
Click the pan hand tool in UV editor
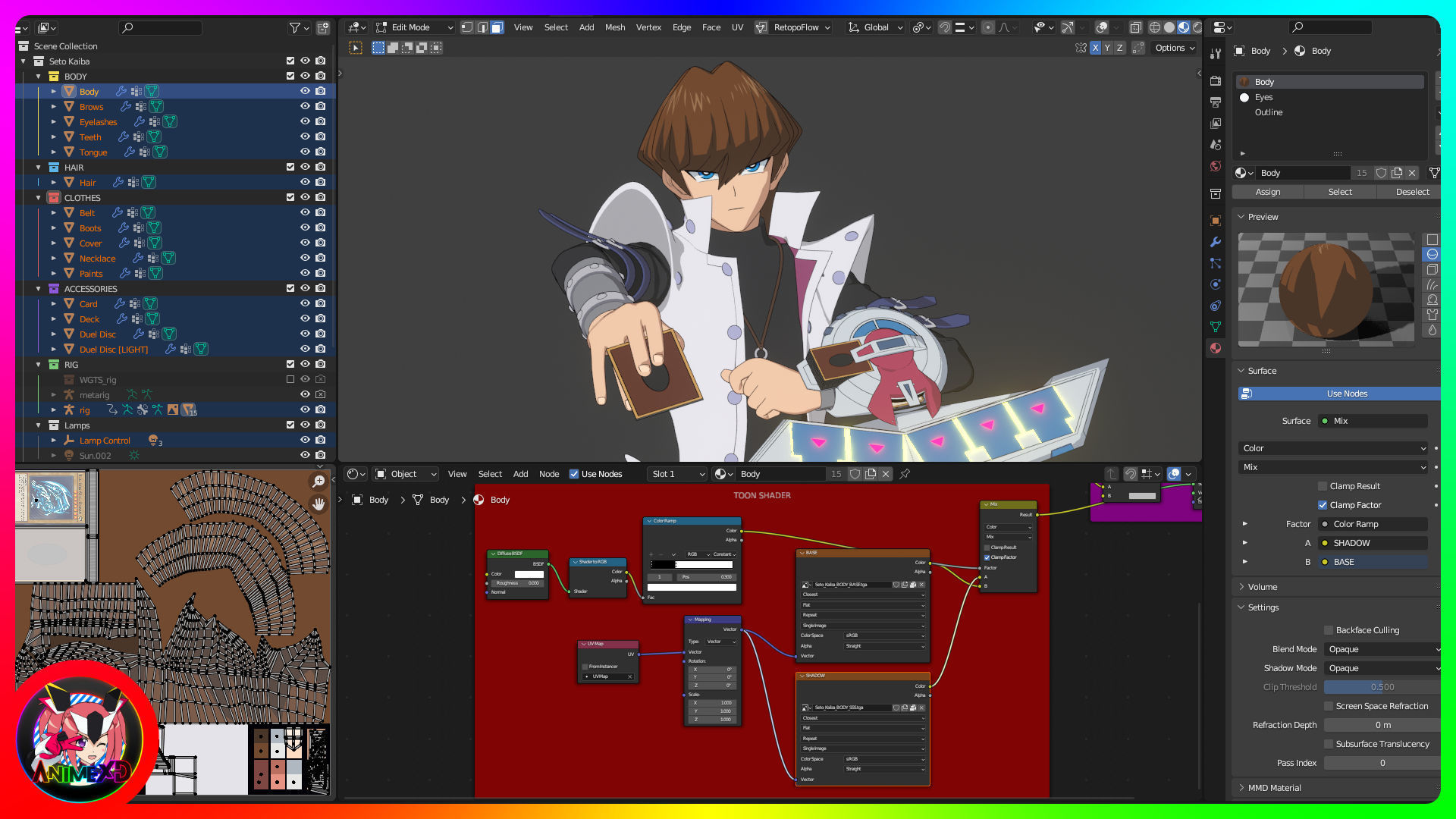coord(318,504)
